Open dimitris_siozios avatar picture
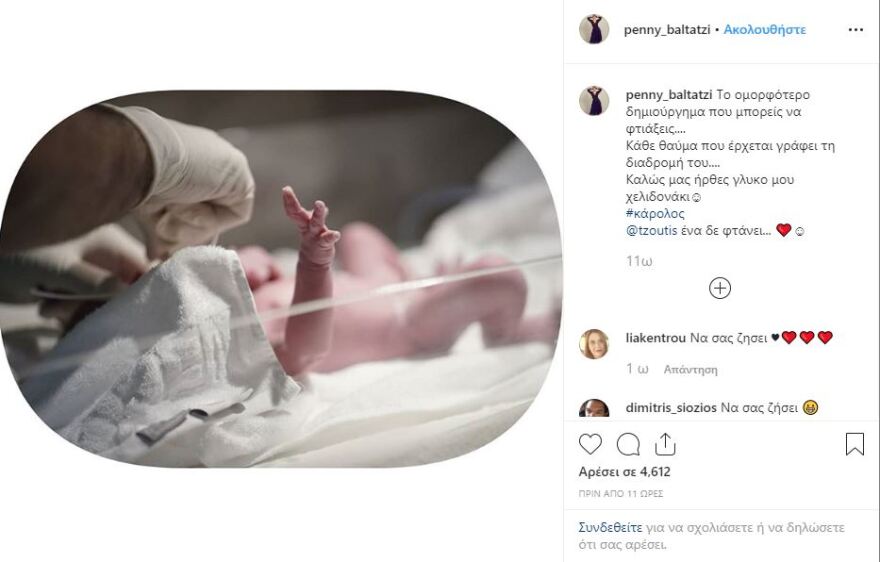 click(x=594, y=408)
